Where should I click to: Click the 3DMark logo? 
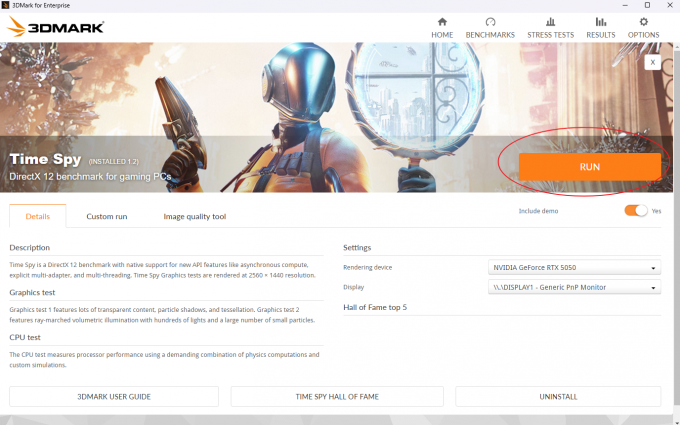click(56, 27)
